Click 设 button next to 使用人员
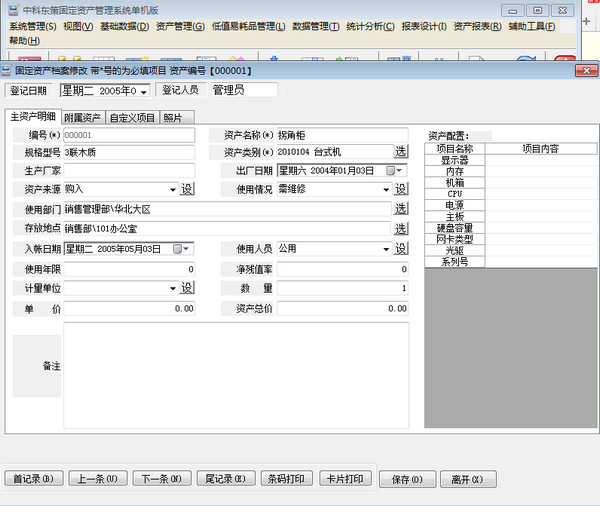The width and height of the screenshot is (600, 506). click(x=401, y=249)
